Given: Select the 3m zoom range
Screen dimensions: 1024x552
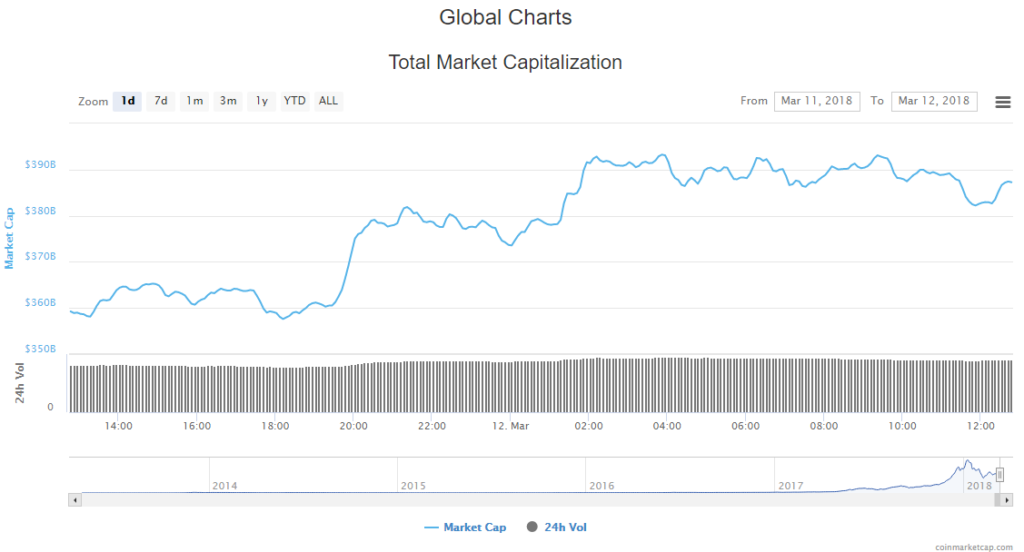Looking at the screenshot, I should 228,101.
